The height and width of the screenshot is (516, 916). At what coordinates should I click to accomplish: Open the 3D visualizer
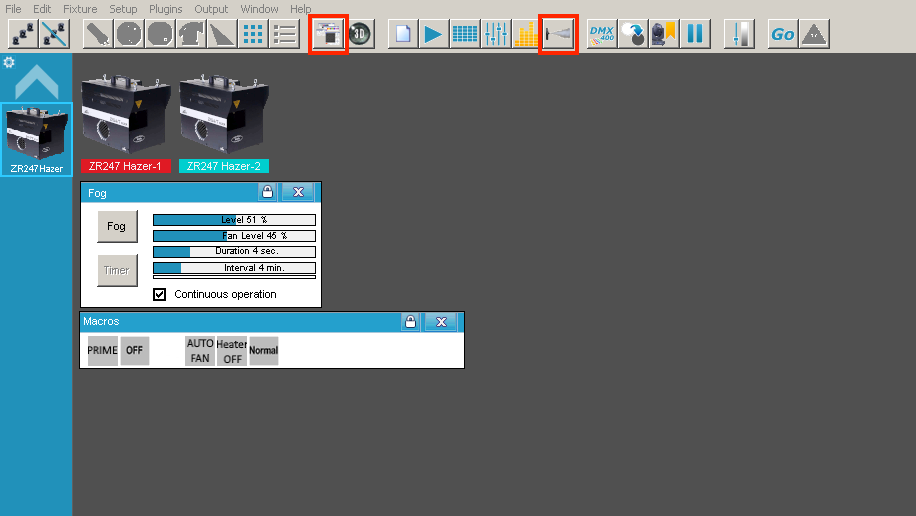coord(360,34)
